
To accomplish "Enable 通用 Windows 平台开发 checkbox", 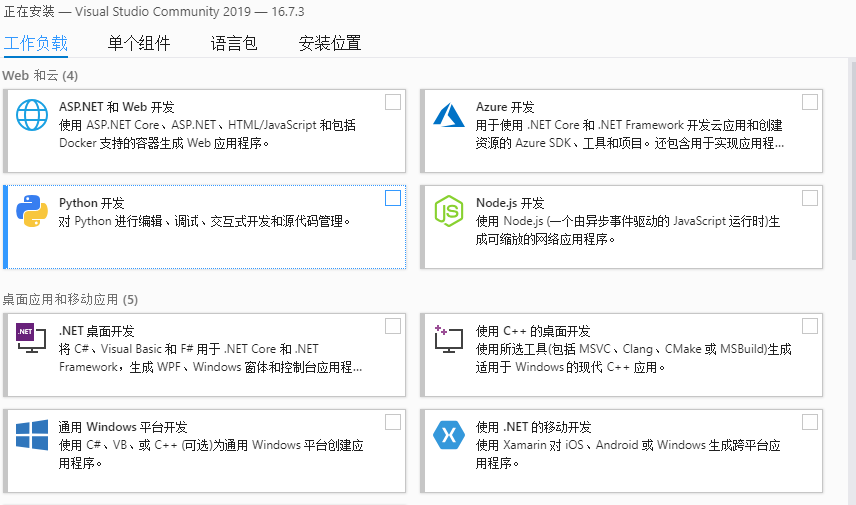I will 393,422.
